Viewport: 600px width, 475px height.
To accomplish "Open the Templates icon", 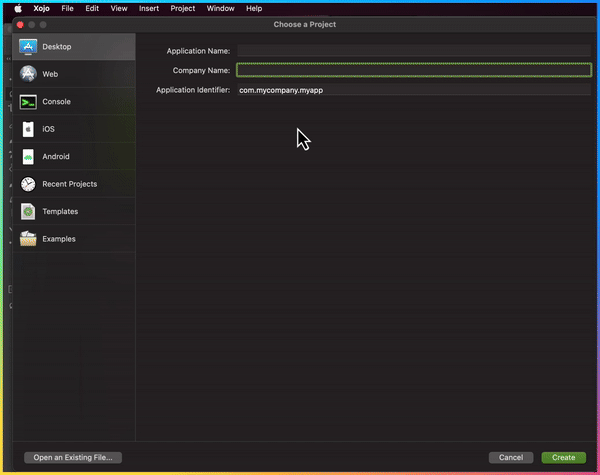I will [x=28, y=211].
